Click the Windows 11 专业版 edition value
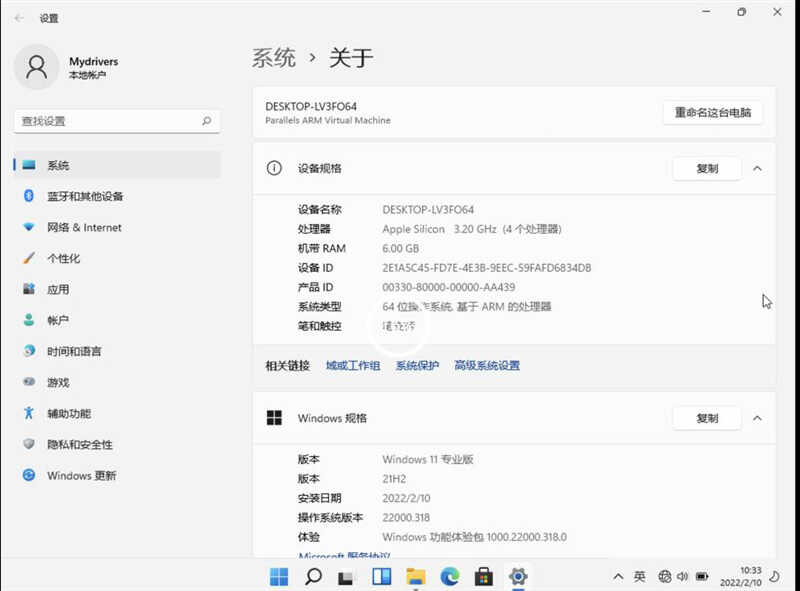 pos(428,459)
